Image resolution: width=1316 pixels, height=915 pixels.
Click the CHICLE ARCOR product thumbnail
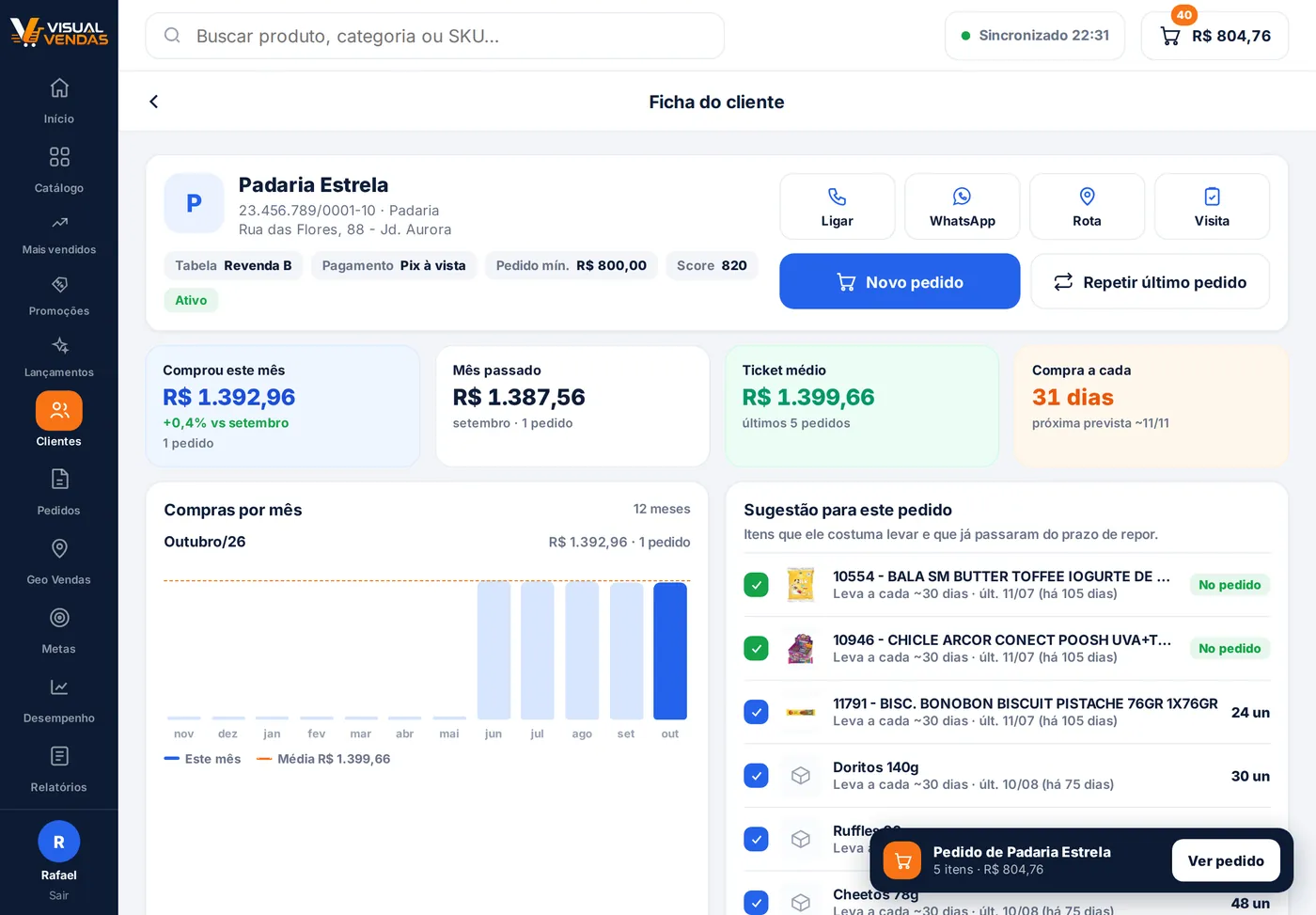(x=801, y=649)
